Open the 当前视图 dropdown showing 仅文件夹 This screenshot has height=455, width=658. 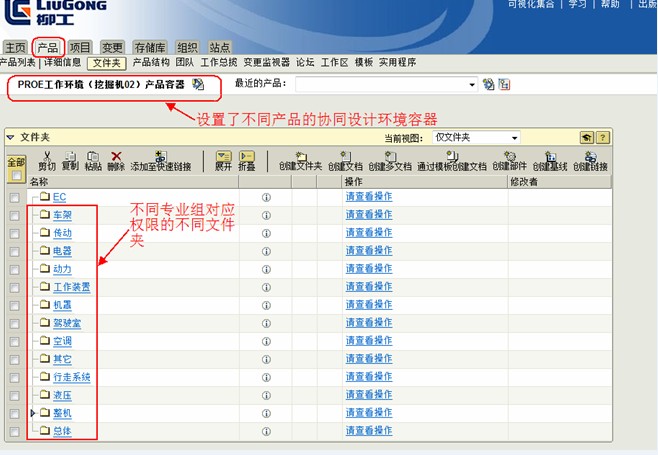coord(476,137)
